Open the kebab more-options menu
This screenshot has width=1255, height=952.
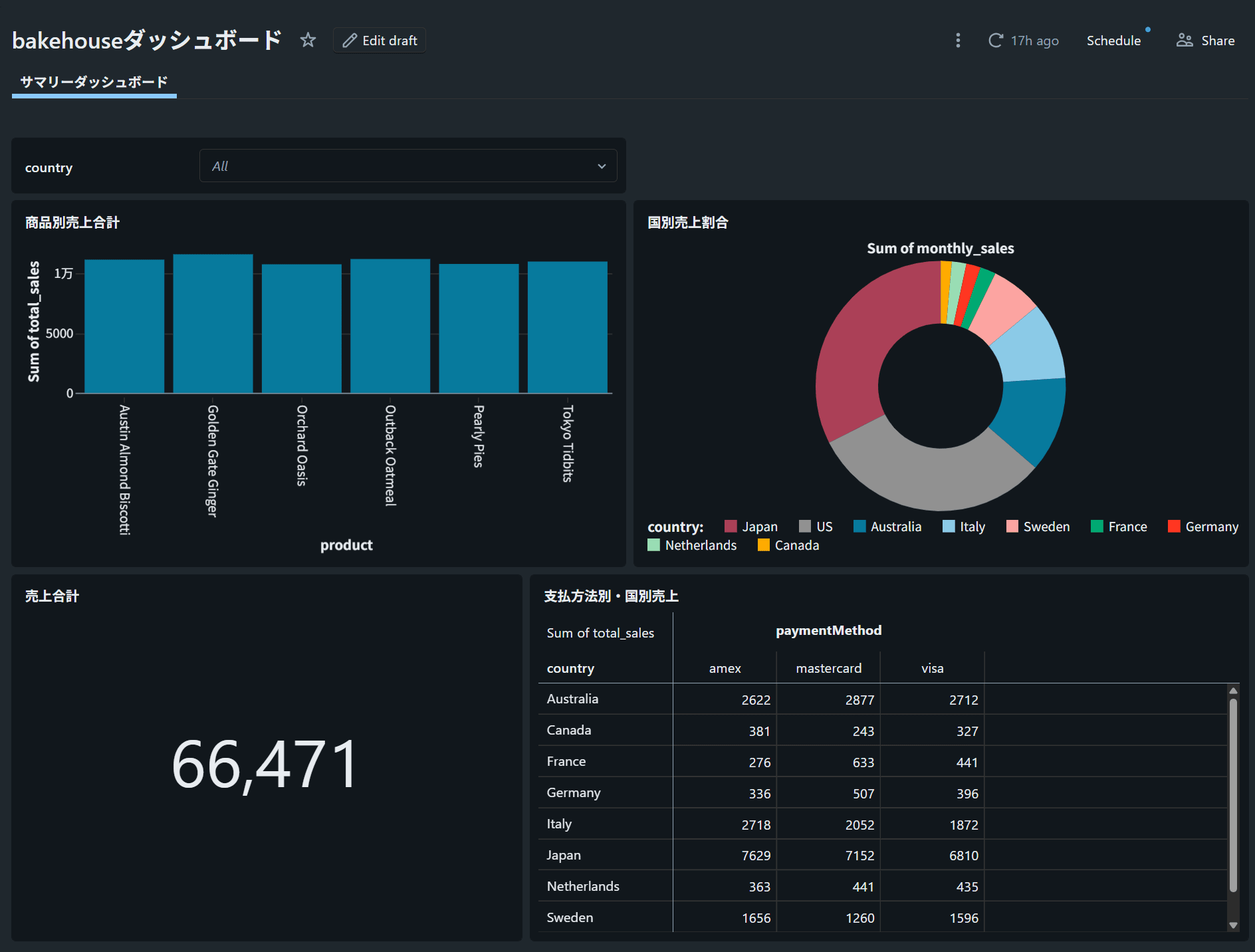point(958,41)
